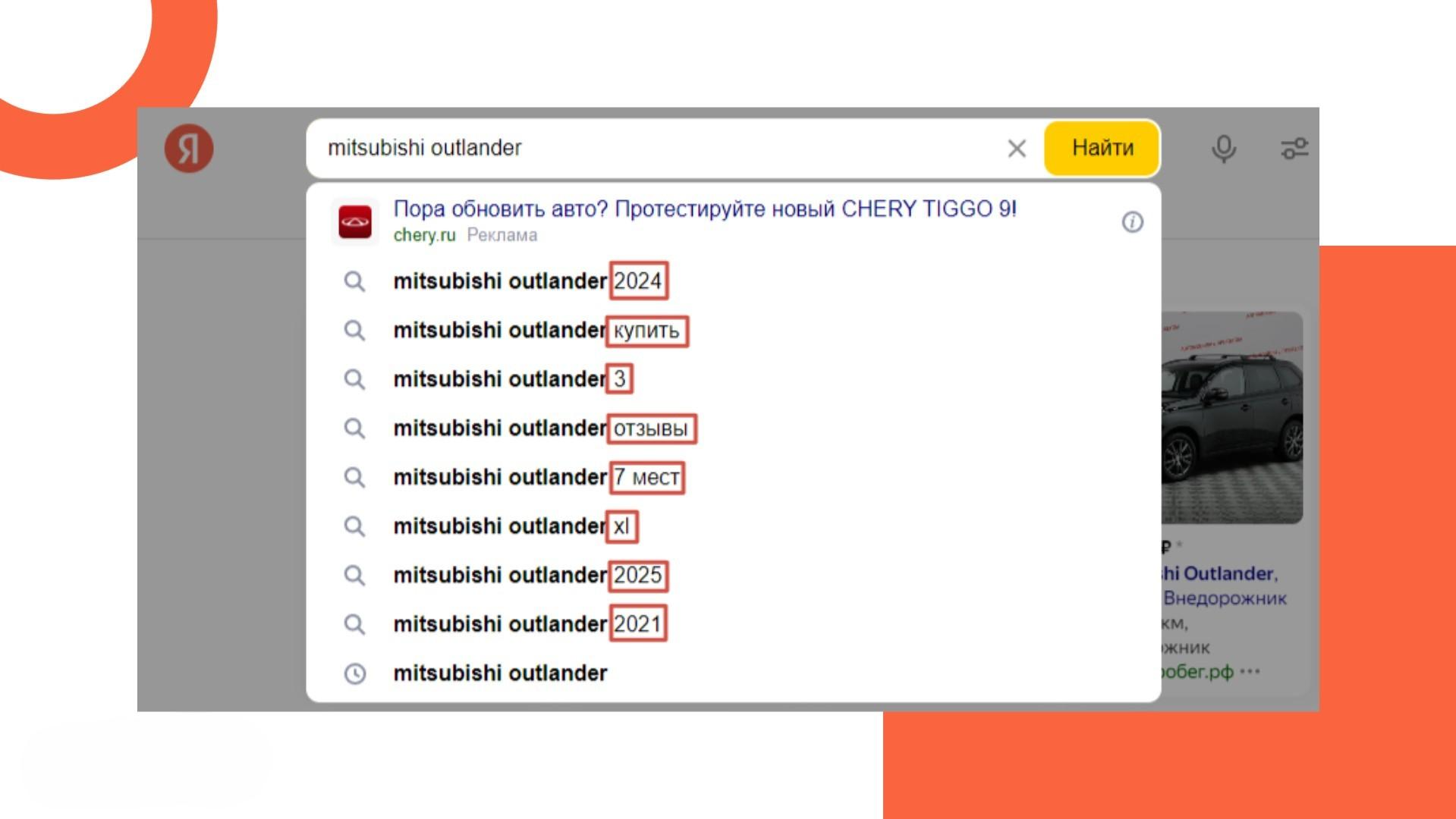The width and height of the screenshot is (1456, 819).
Task: Click the three-dots menu by the .рф link
Action: pyautogui.click(x=1250, y=671)
